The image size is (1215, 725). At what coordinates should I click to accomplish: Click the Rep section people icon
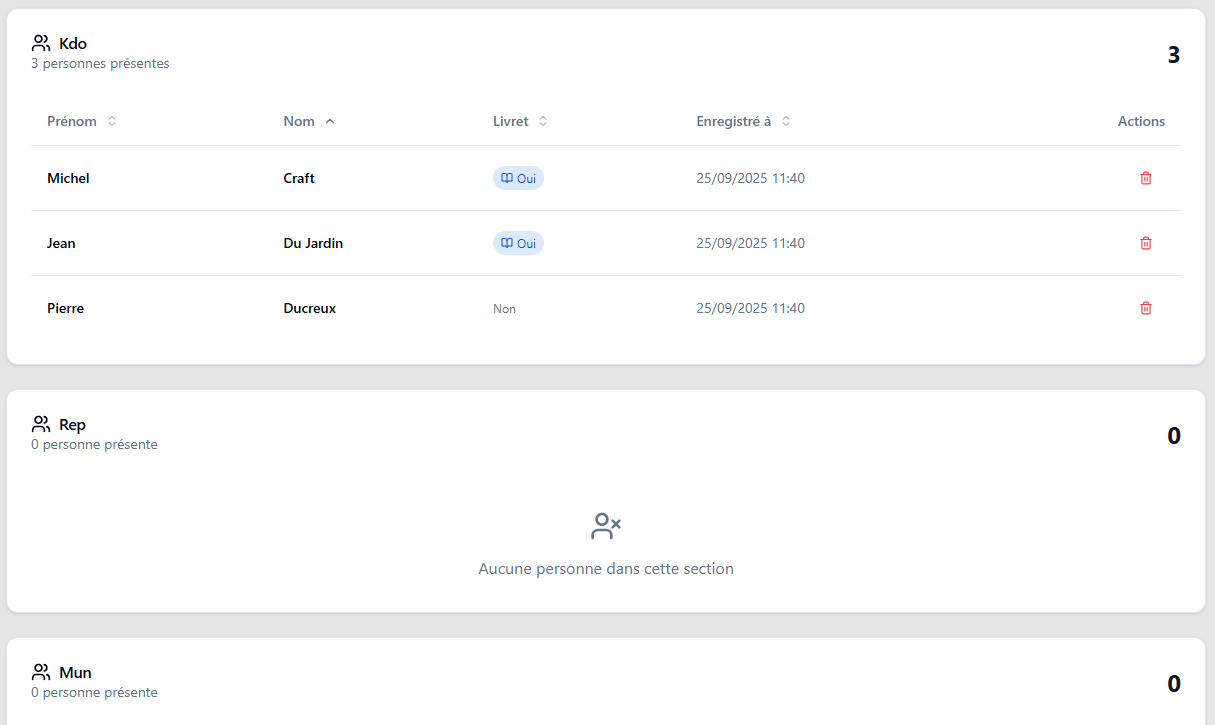tap(41, 424)
